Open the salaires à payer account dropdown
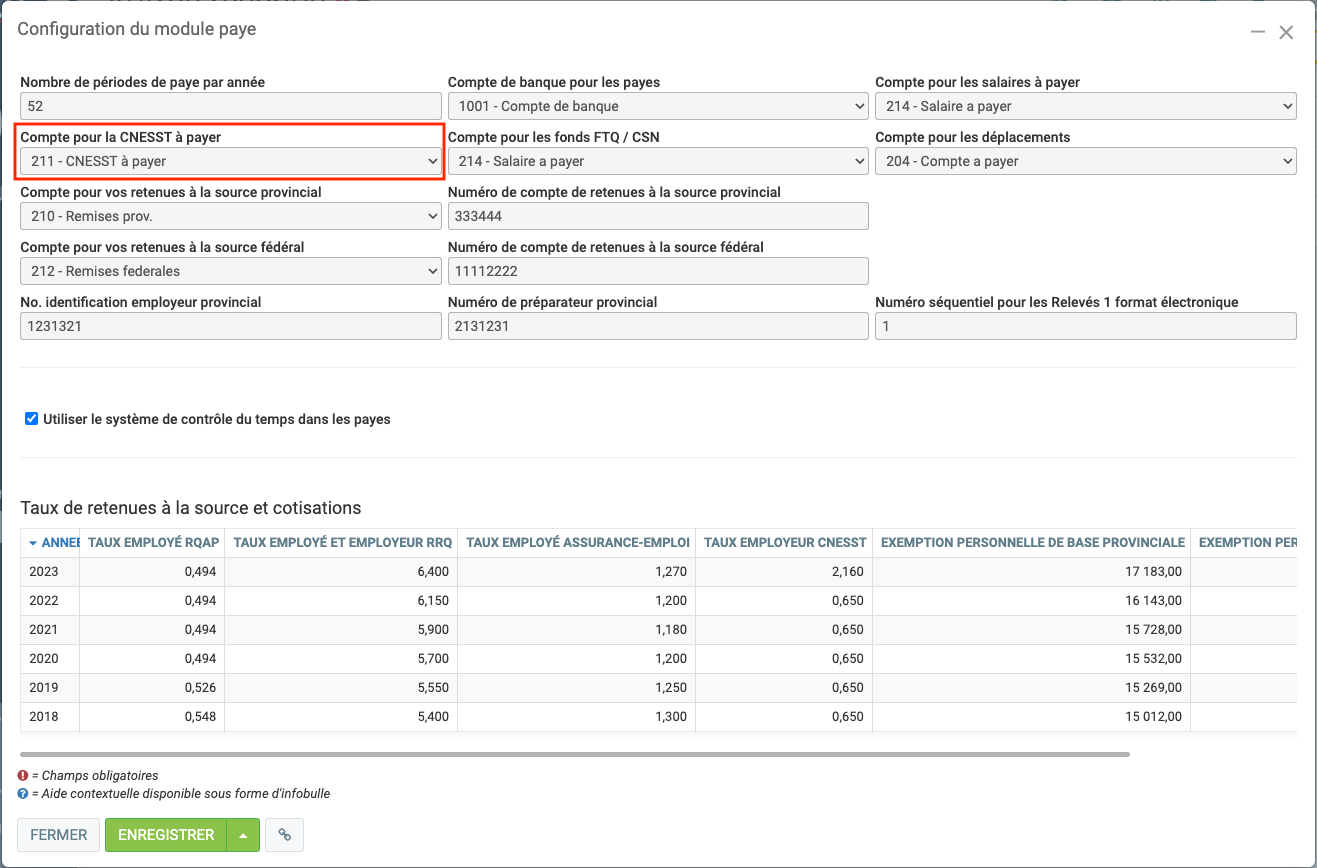 [1085, 106]
